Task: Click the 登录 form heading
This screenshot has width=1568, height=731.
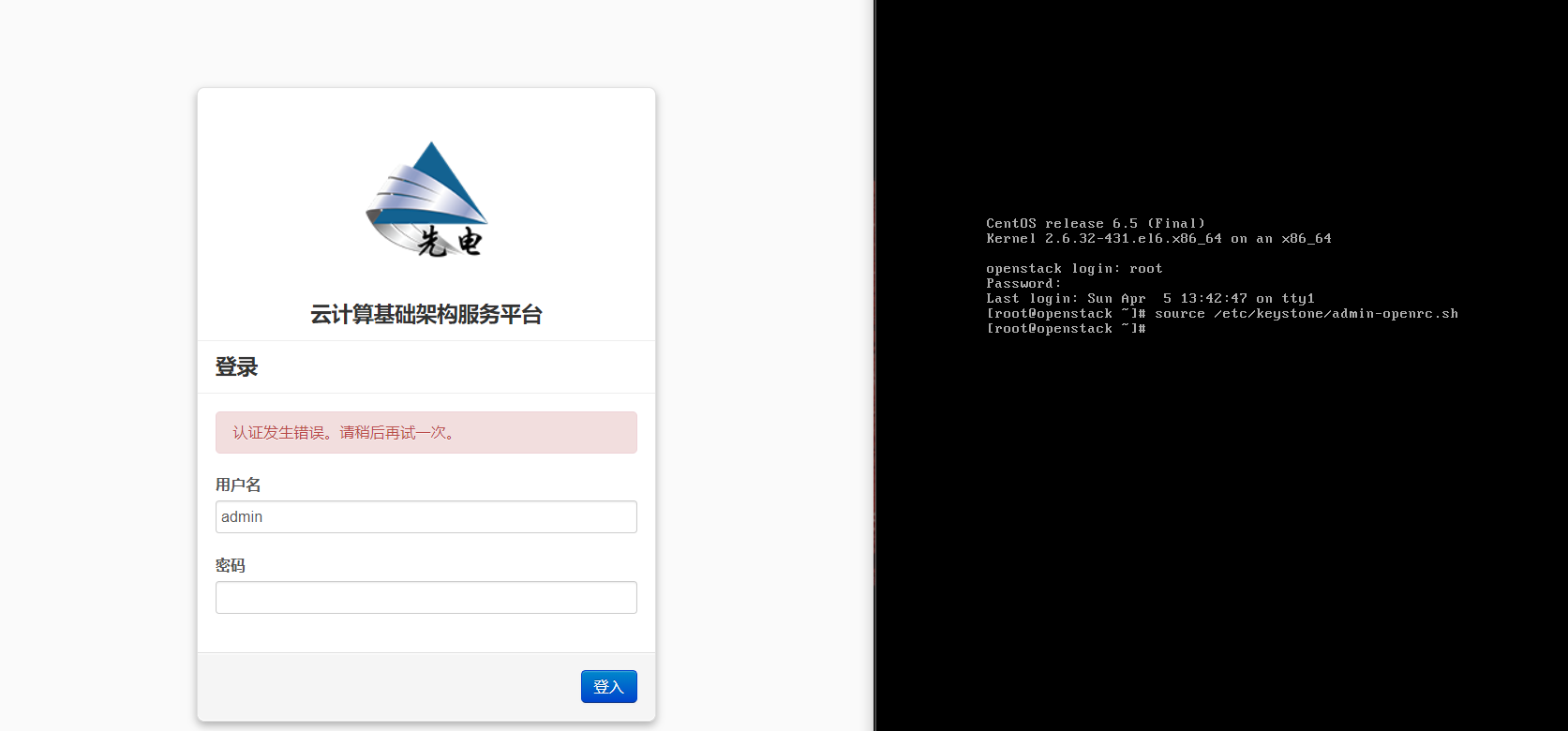Action: (236, 367)
